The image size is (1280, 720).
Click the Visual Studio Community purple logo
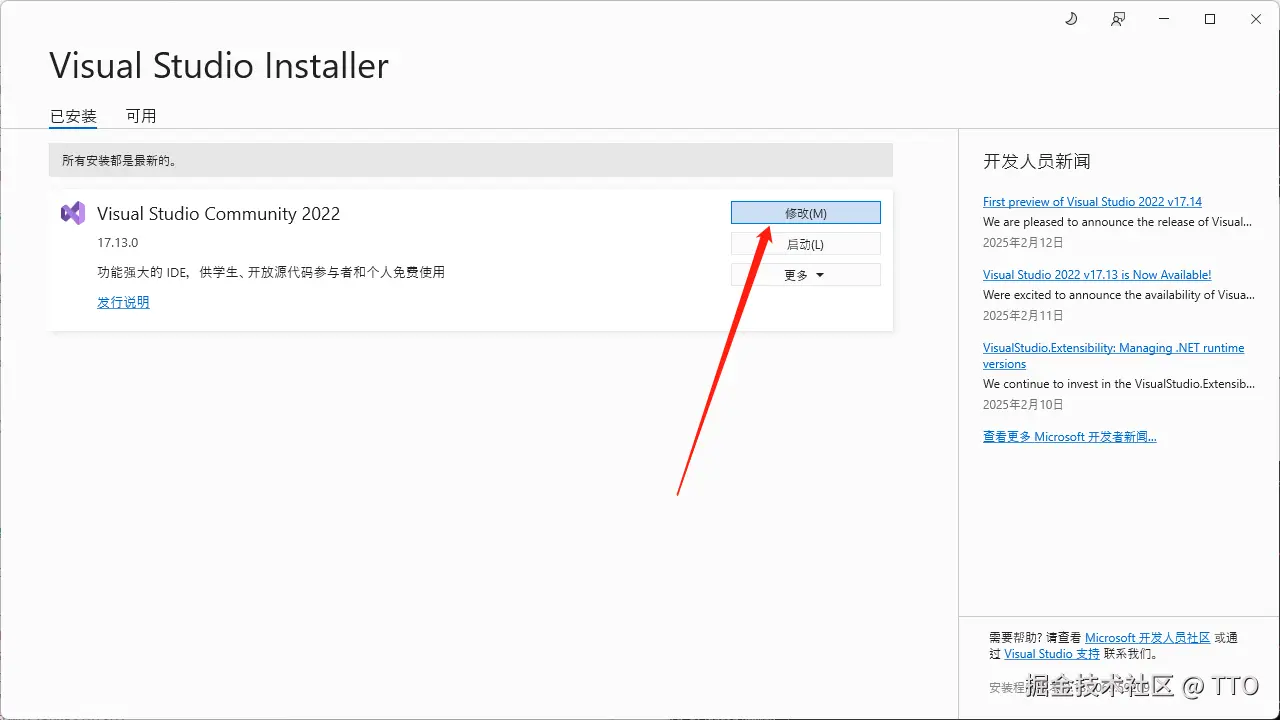coord(72,212)
